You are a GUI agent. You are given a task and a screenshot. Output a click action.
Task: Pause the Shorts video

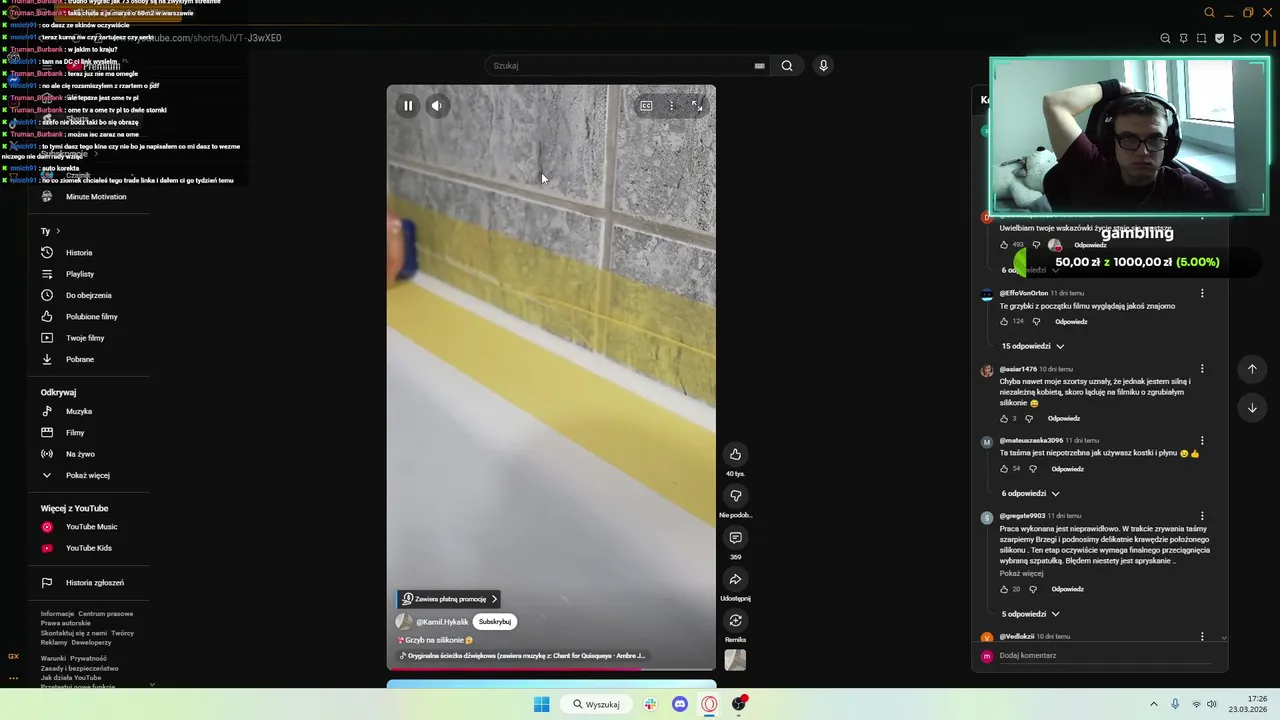(x=408, y=105)
